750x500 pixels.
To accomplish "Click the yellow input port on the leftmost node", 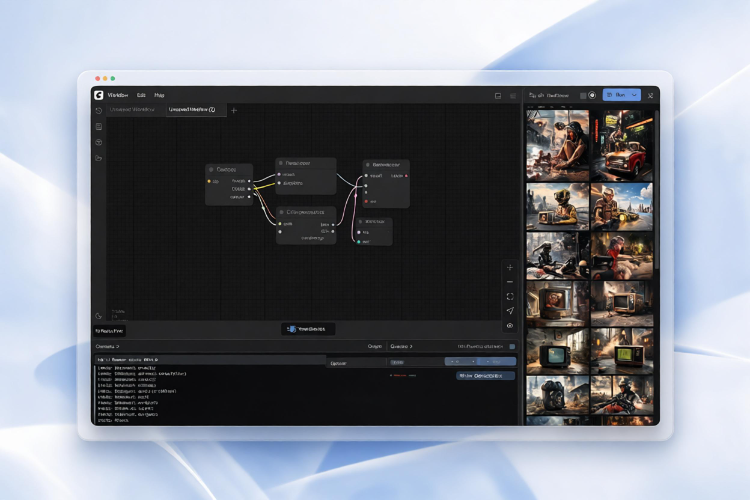I will [x=209, y=181].
